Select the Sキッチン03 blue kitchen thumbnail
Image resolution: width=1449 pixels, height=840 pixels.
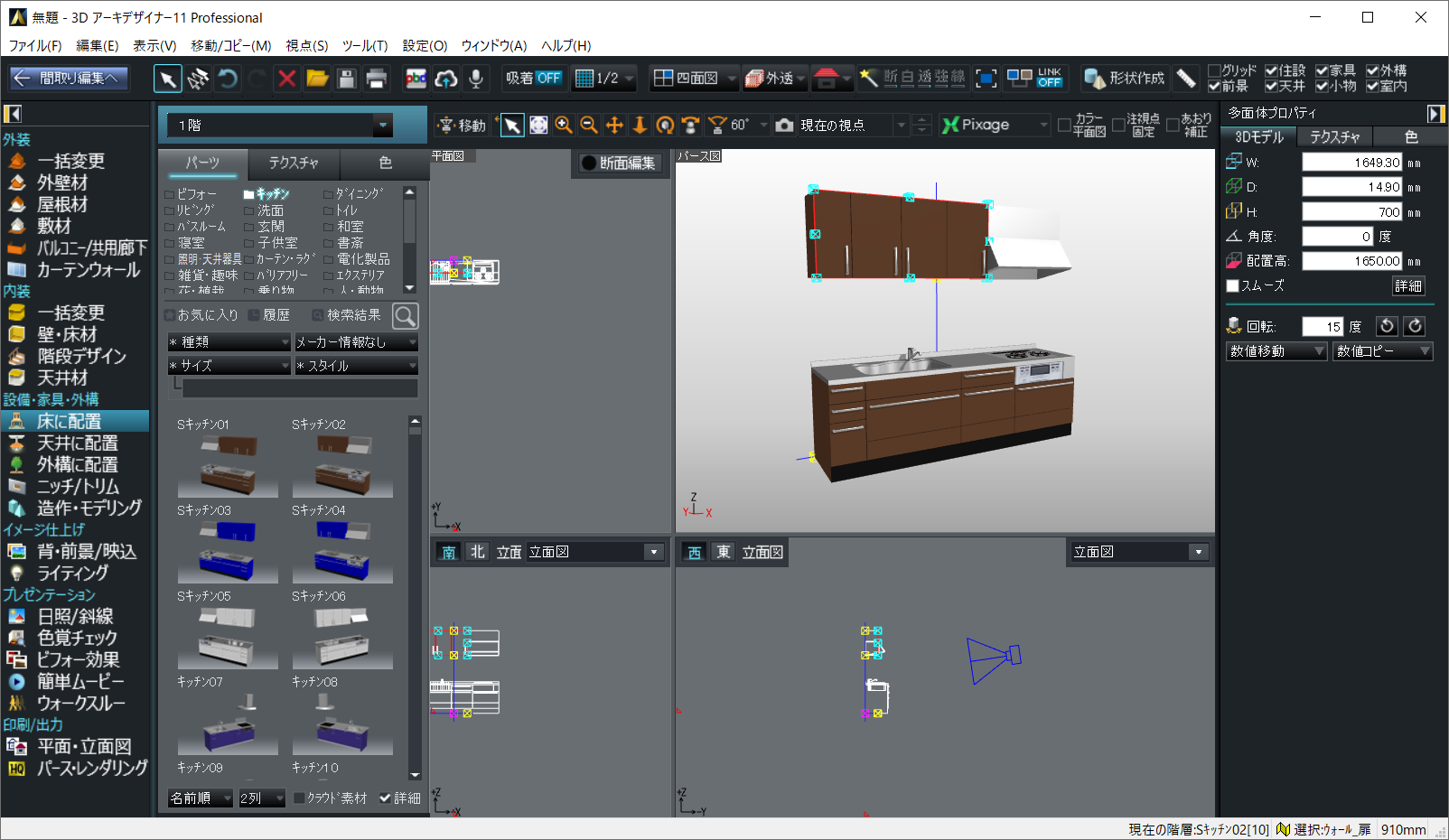(x=228, y=552)
